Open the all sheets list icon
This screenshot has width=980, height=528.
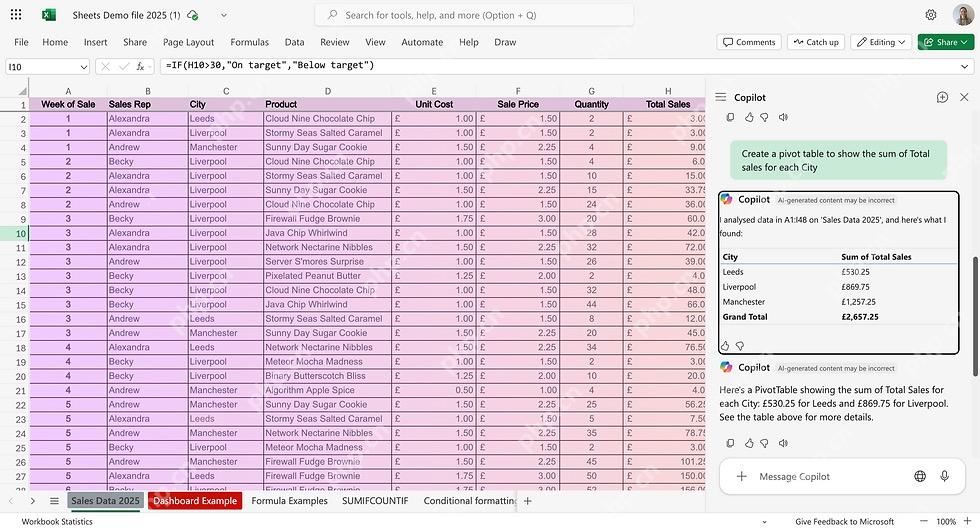[54, 501]
